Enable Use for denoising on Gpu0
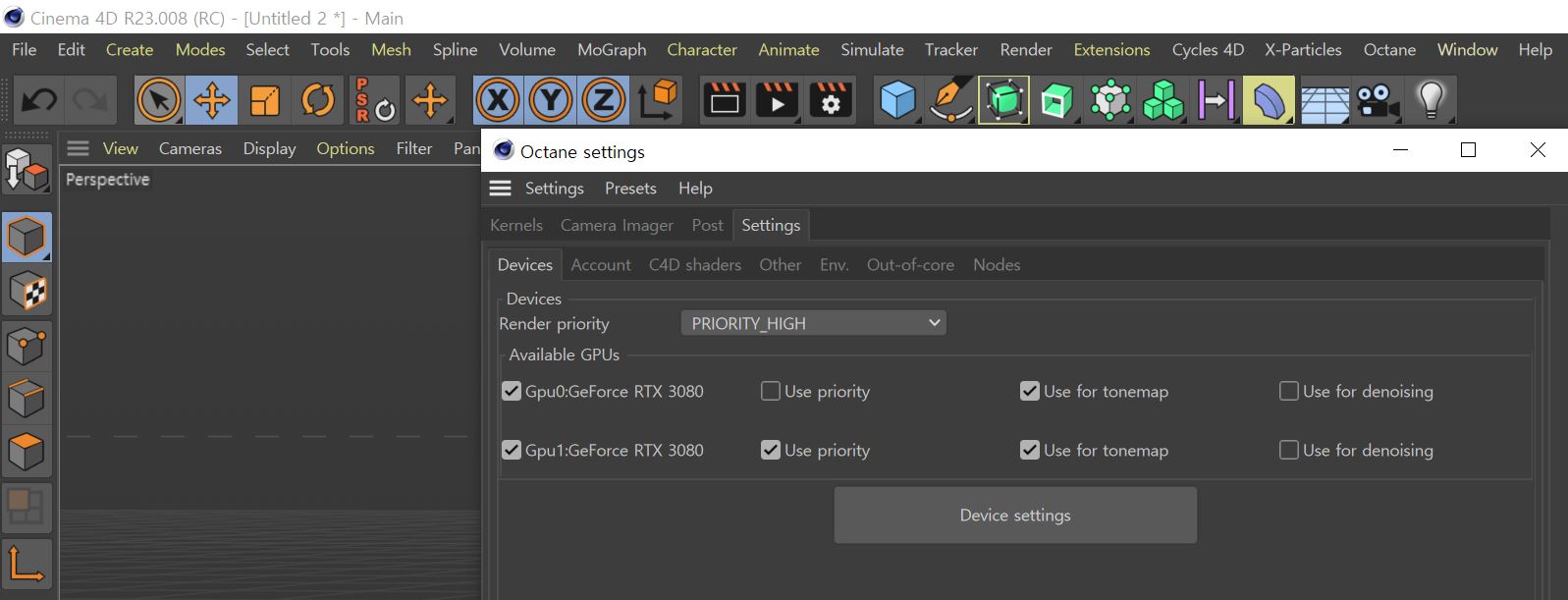The height and width of the screenshot is (600, 1568). click(1289, 391)
